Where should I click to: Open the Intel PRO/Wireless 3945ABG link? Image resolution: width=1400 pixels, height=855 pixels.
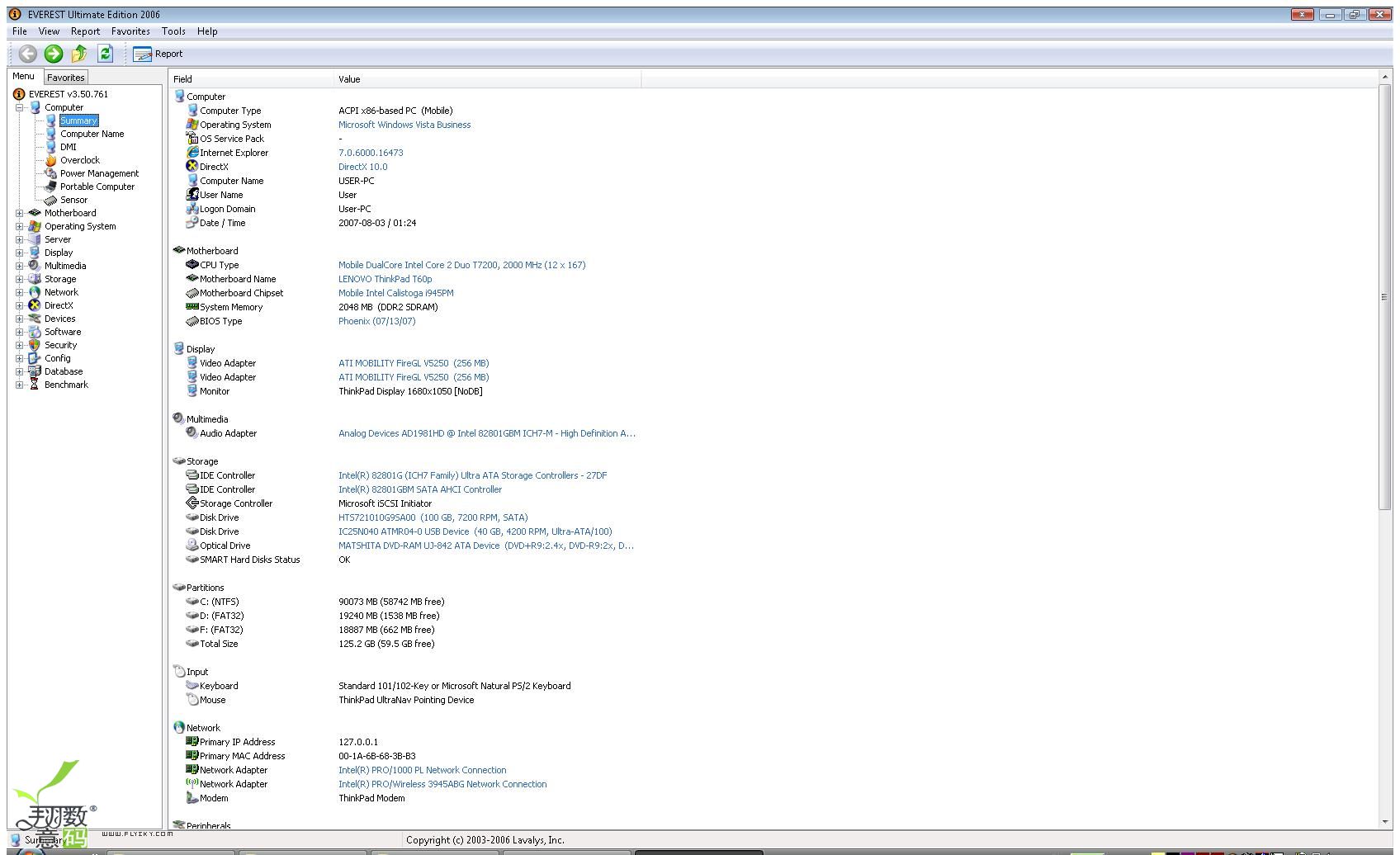click(442, 784)
